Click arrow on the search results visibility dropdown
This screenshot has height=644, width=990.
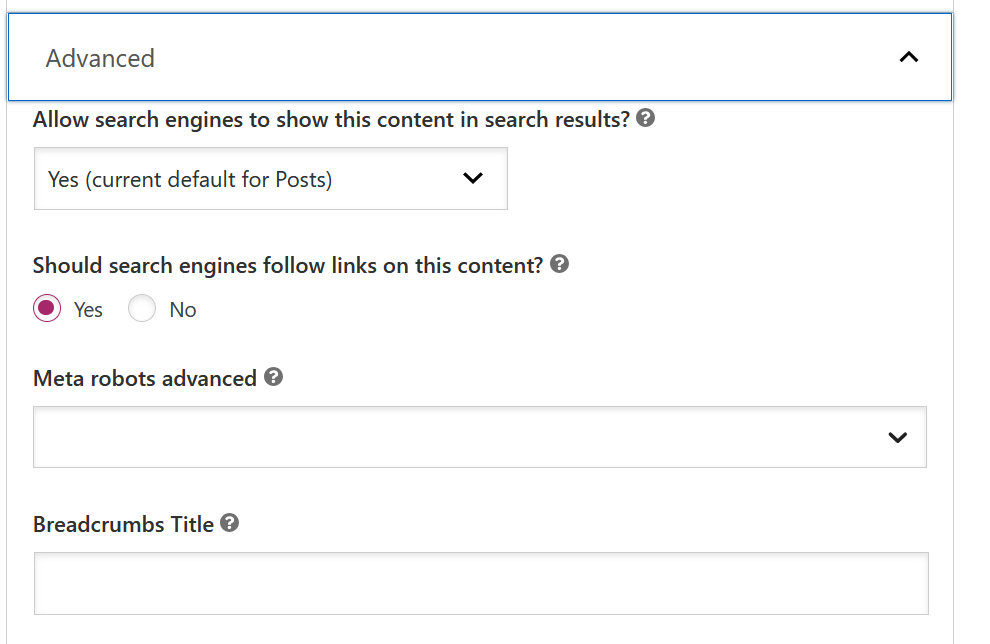[473, 179]
